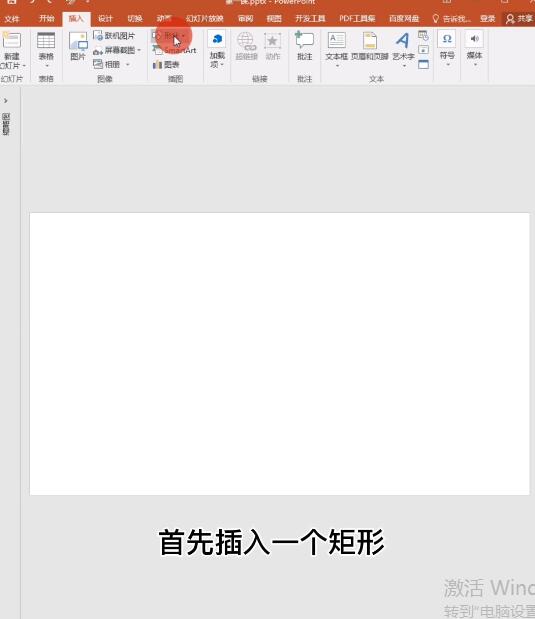Image resolution: width=535 pixels, height=619 pixels.
Task: Open the View (视图) tab
Action: pyautogui.click(x=274, y=19)
